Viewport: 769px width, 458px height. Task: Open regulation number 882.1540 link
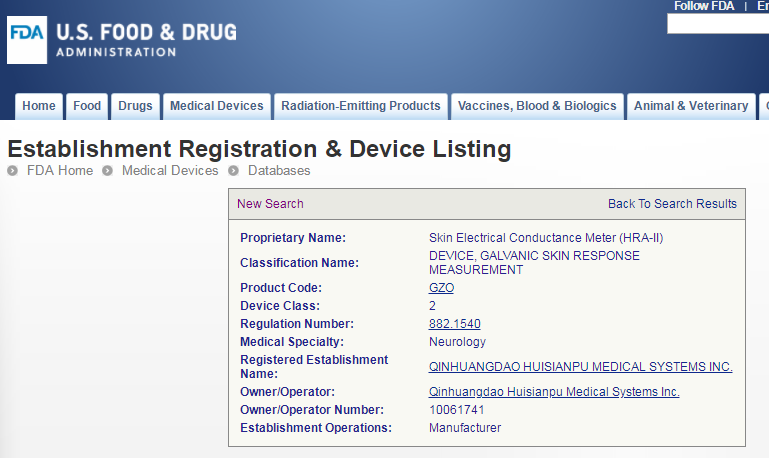455,324
